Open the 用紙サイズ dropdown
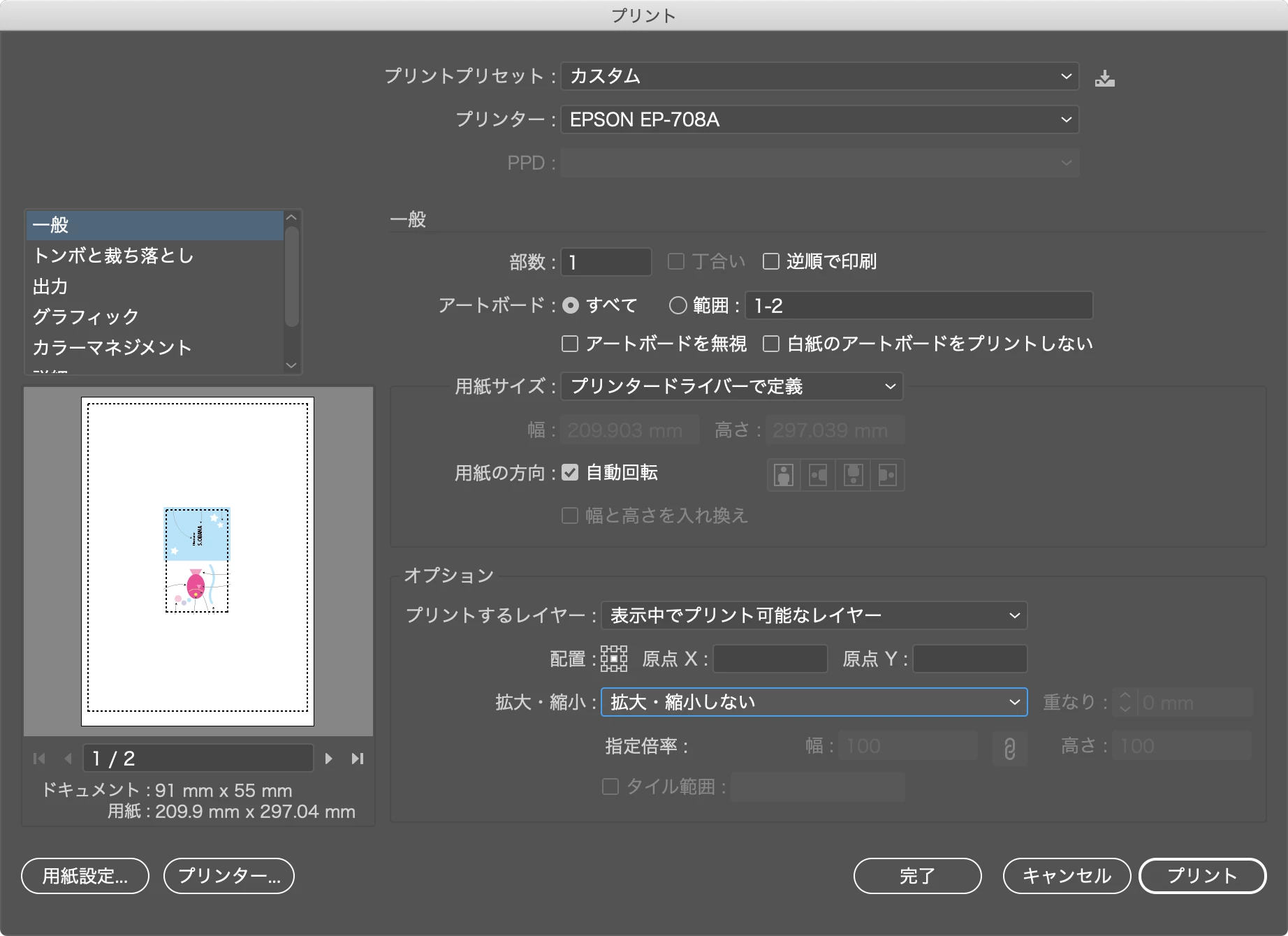This screenshot has width=1288, height=936. point(732,386)
